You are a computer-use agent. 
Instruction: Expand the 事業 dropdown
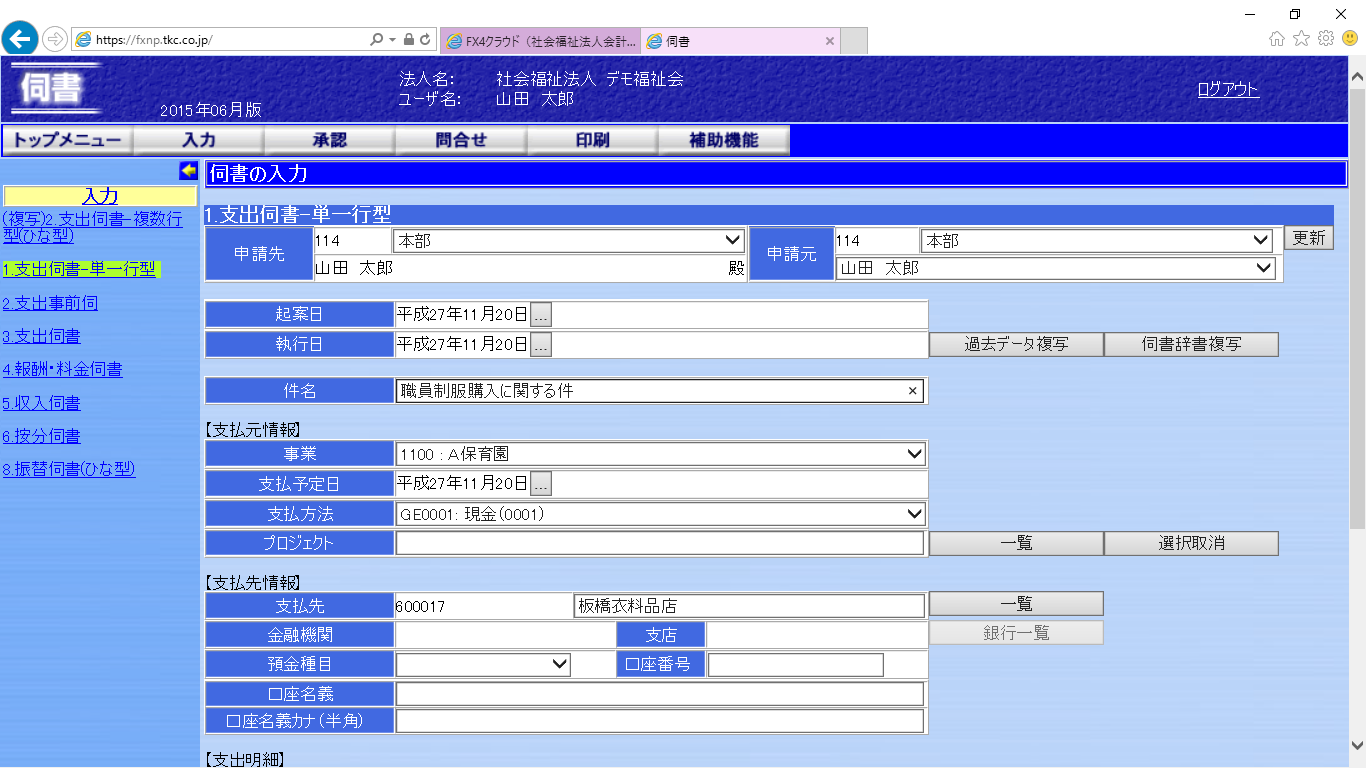click(660, 454)
